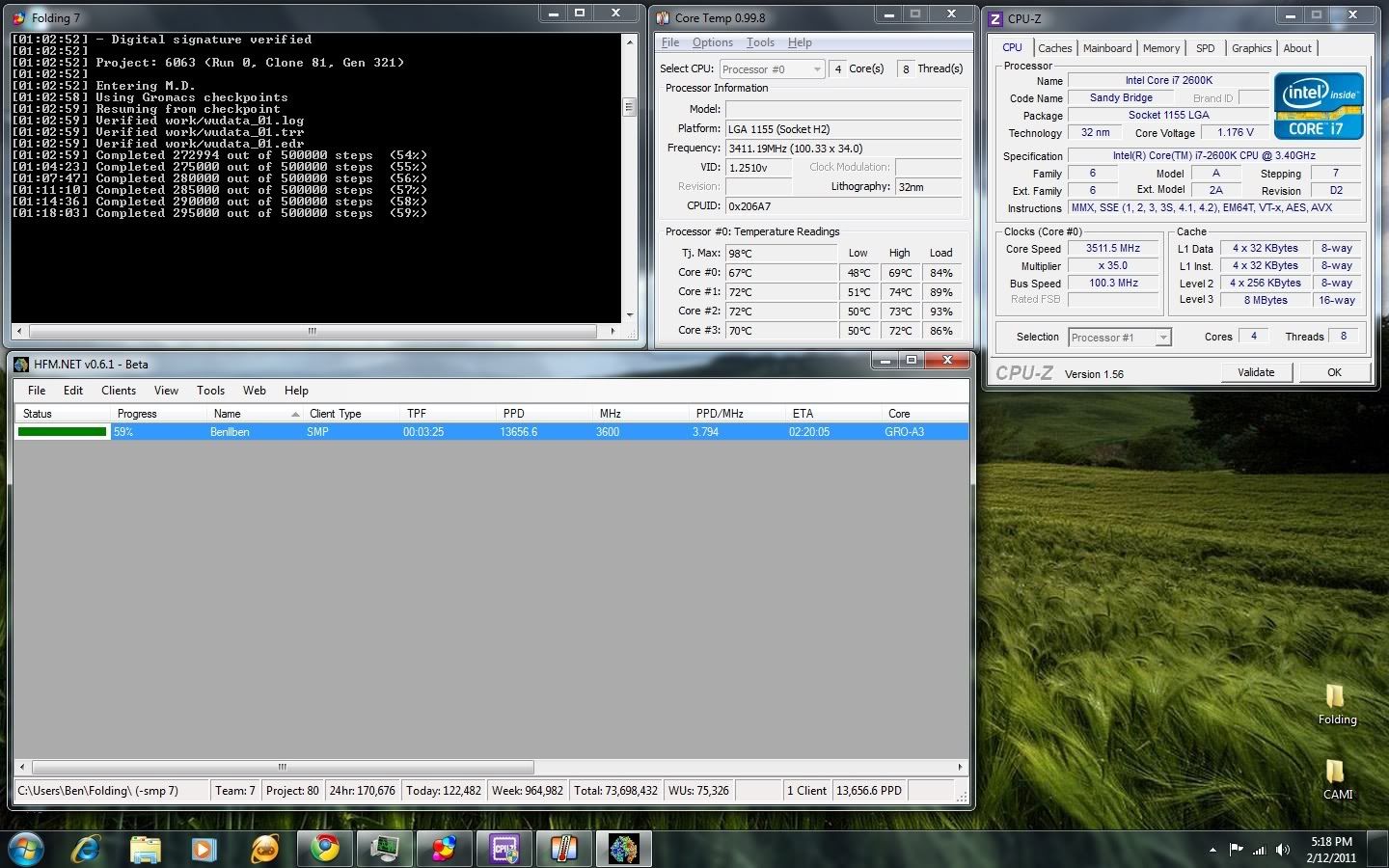
Task: Open the orange gamepad app on the taskbar
Action: click(x=264, y=849)
